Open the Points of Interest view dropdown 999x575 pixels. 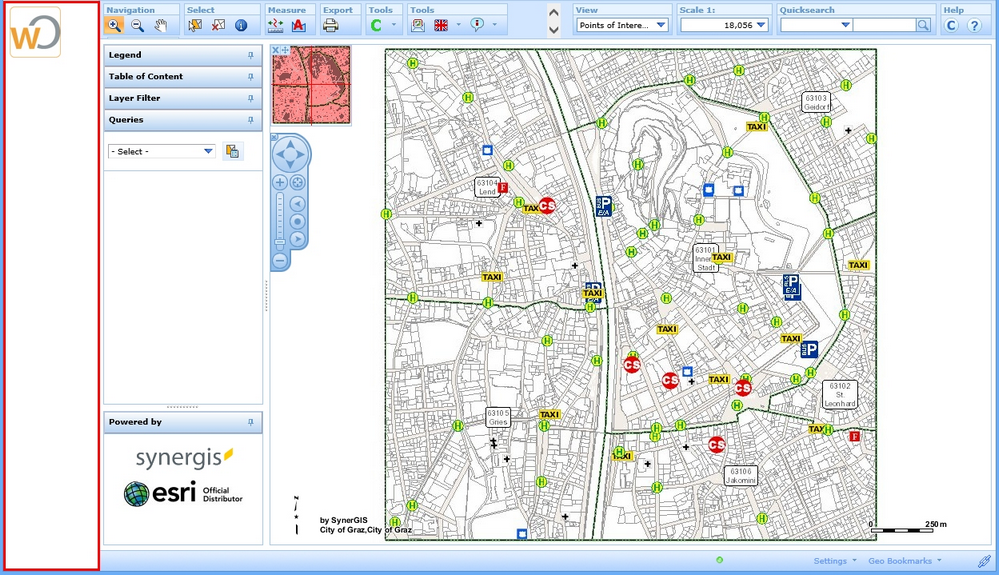[x=661, y=26]
